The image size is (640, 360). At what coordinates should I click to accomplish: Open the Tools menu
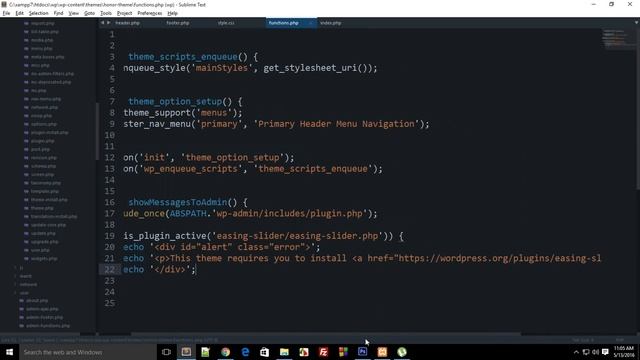(106, 13)
